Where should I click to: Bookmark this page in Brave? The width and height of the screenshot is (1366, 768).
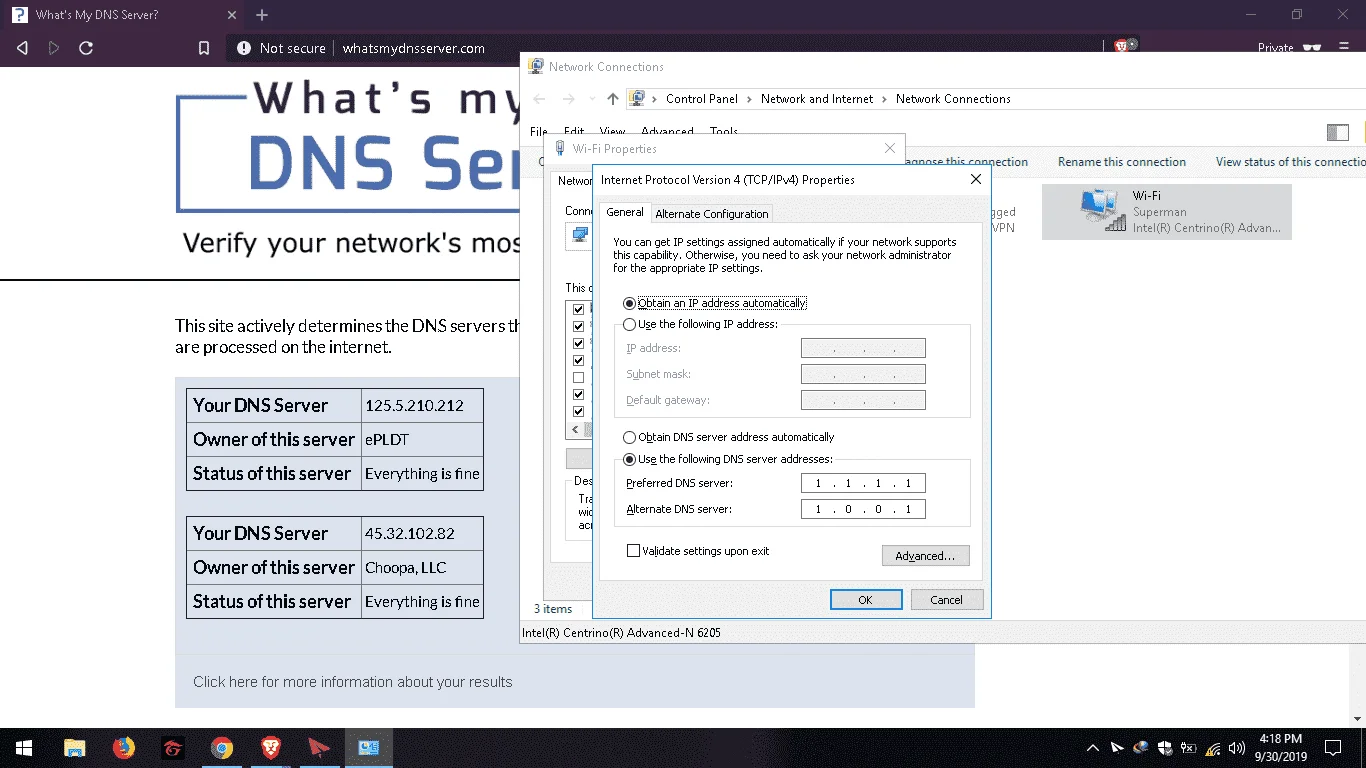204,48
